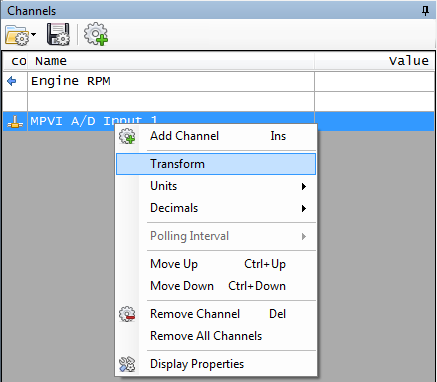The image size is (437, 382).
Task: Open channel config folder icon
Action: [17, 35]
